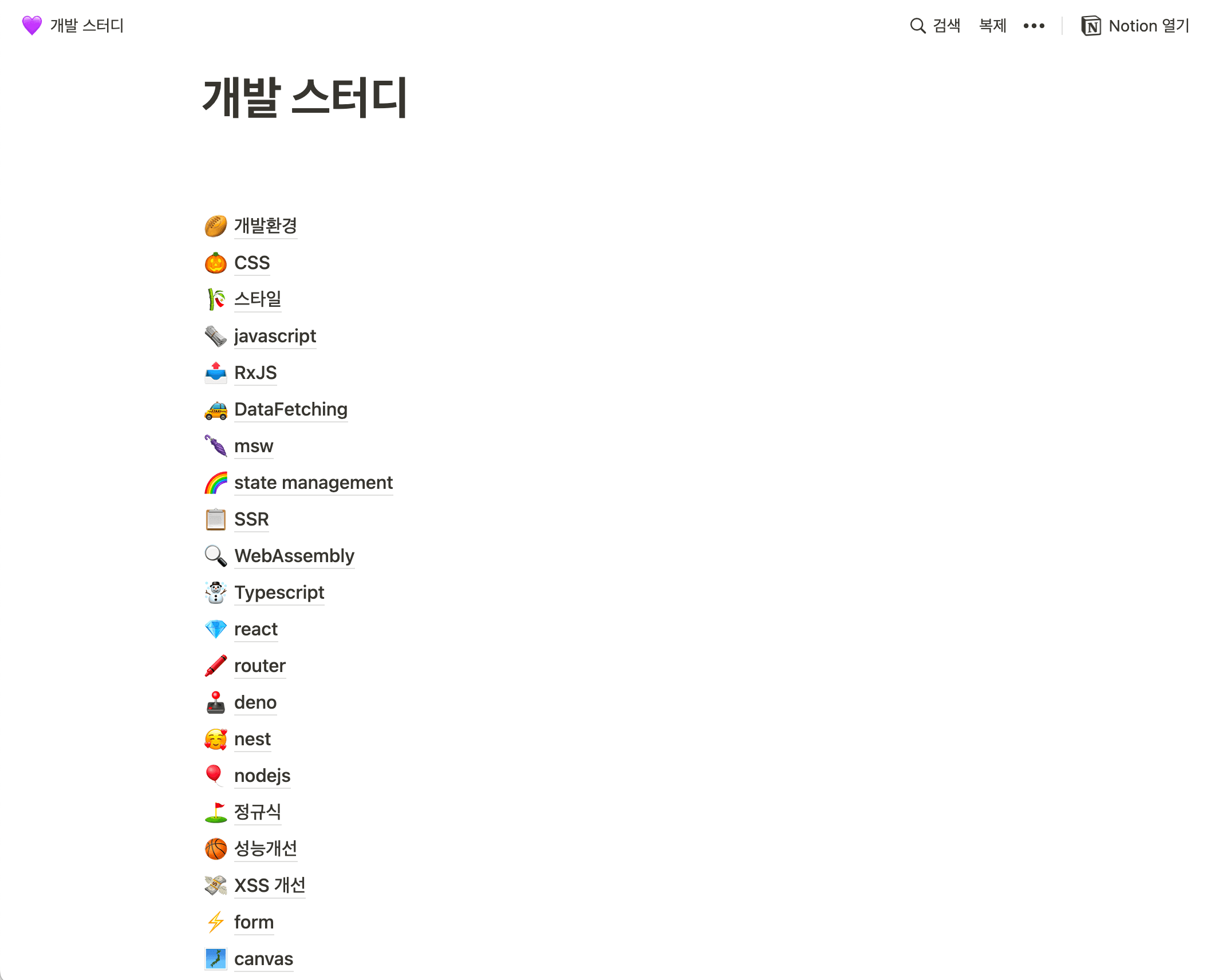The image size is (1207, 980).
Task: Open the WebAssembly page
Action: click(294, 556)
